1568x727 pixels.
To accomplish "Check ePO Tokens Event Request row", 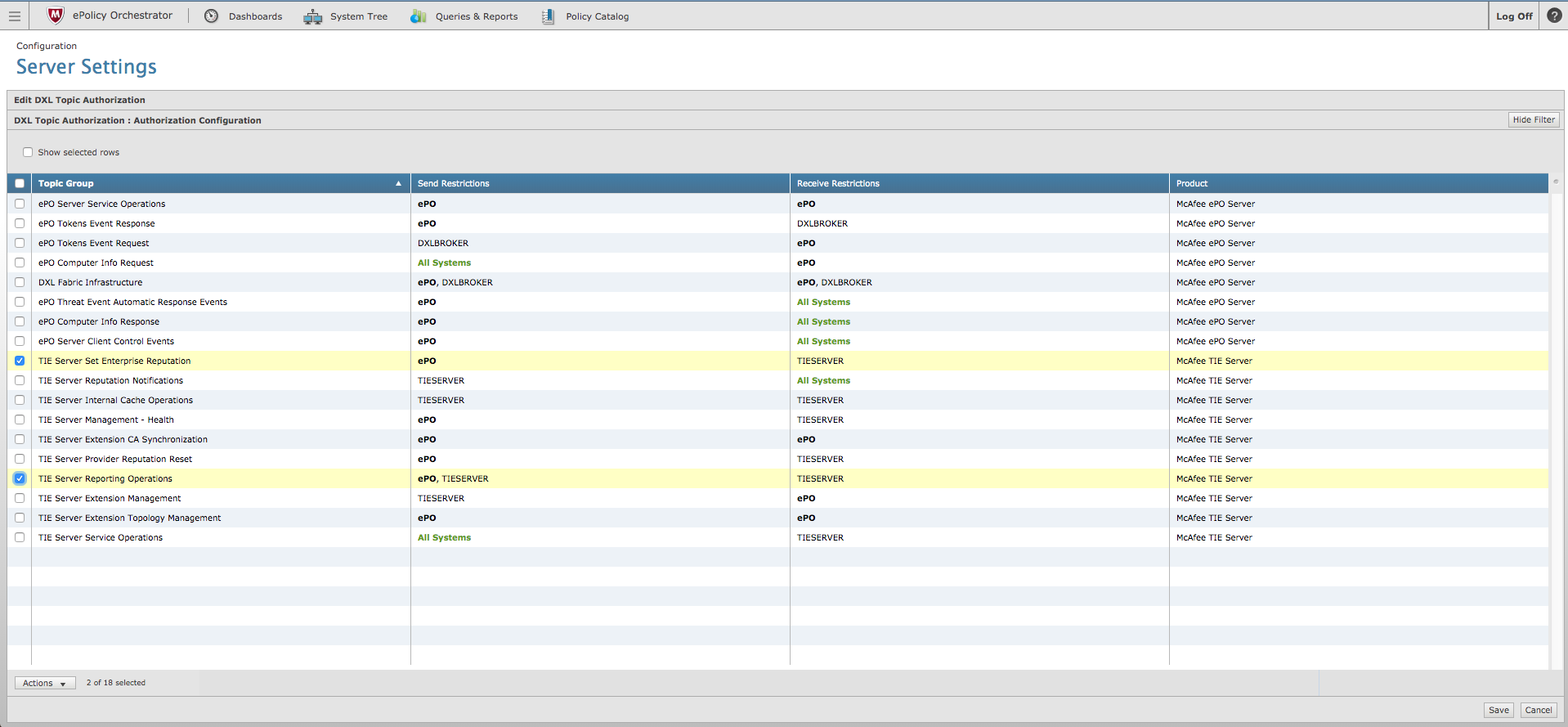I will point(20,243).
